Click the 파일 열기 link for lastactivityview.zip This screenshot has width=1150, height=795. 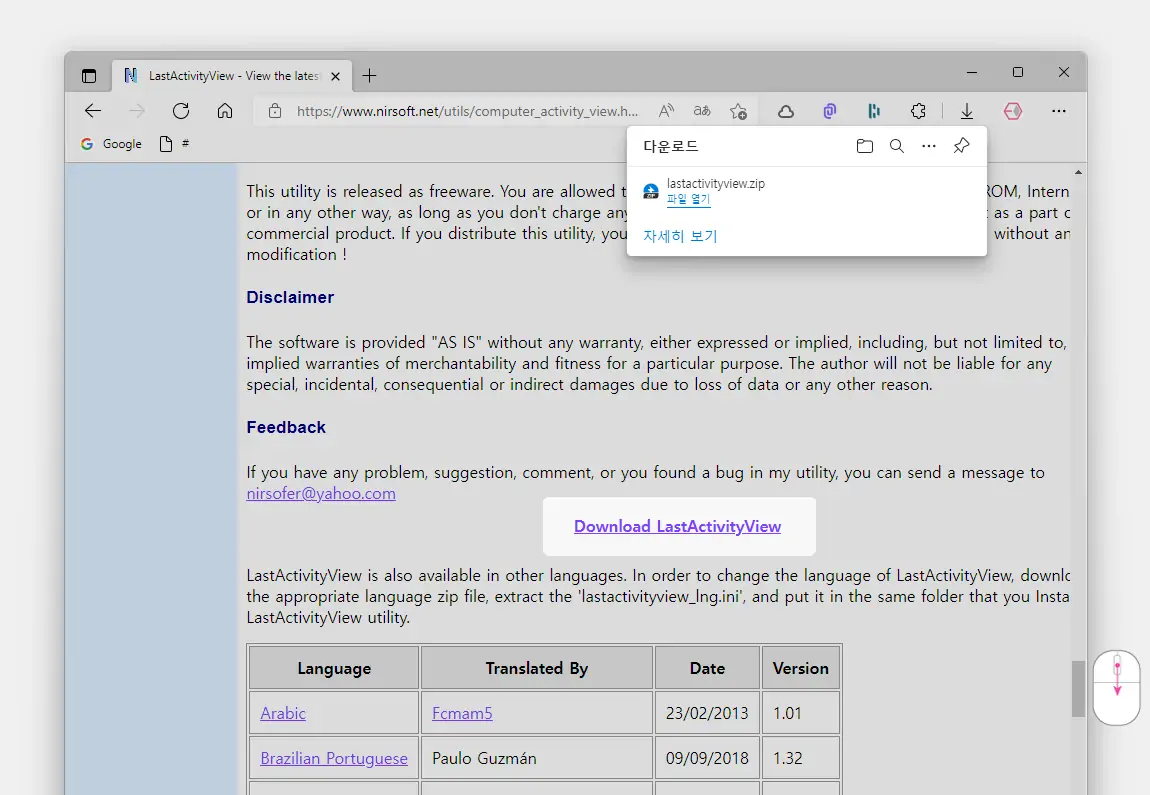pyautogui.click(x=688, y=199)
